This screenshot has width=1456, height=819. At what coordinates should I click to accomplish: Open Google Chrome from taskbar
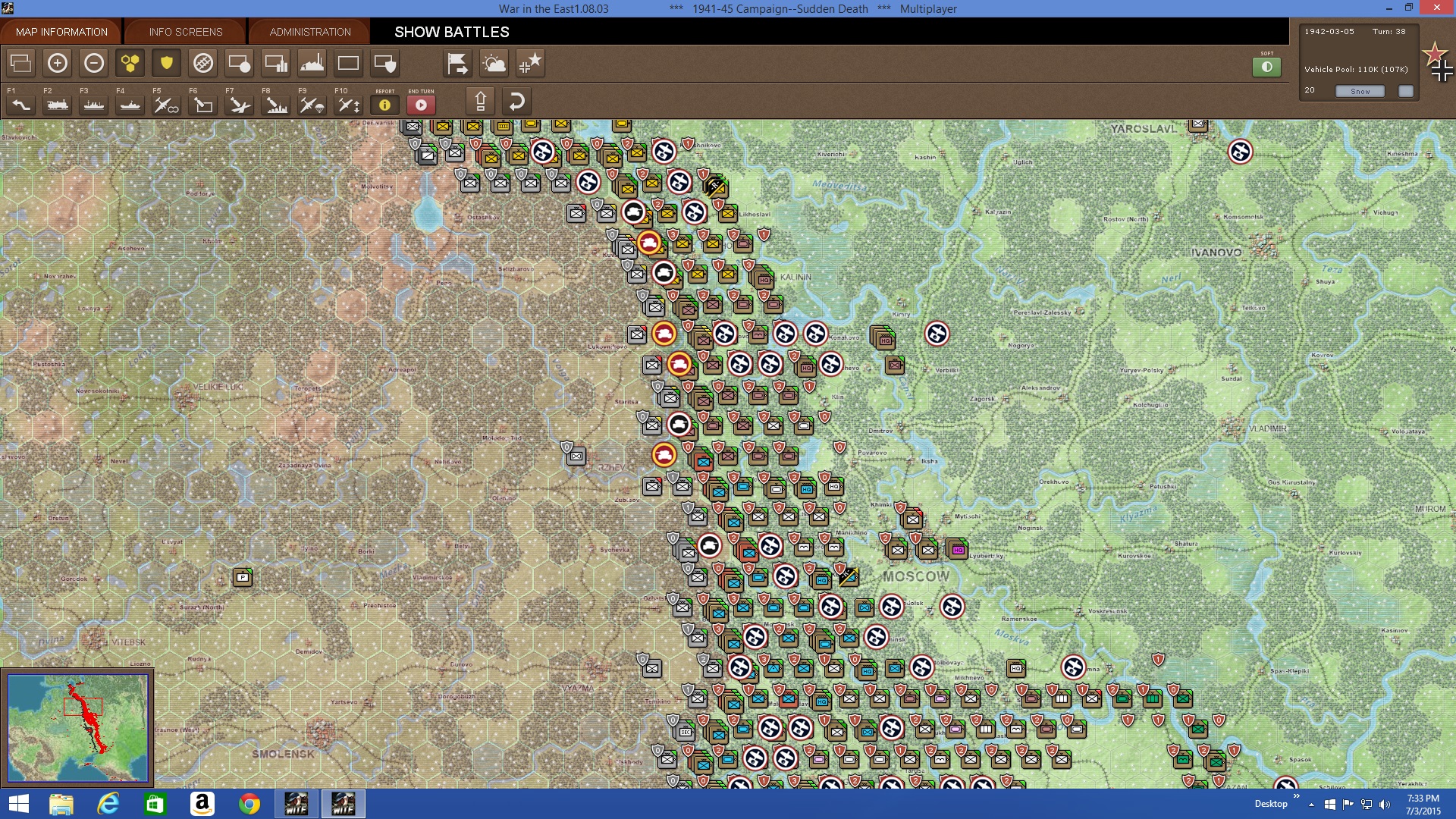tap(249, 804)
